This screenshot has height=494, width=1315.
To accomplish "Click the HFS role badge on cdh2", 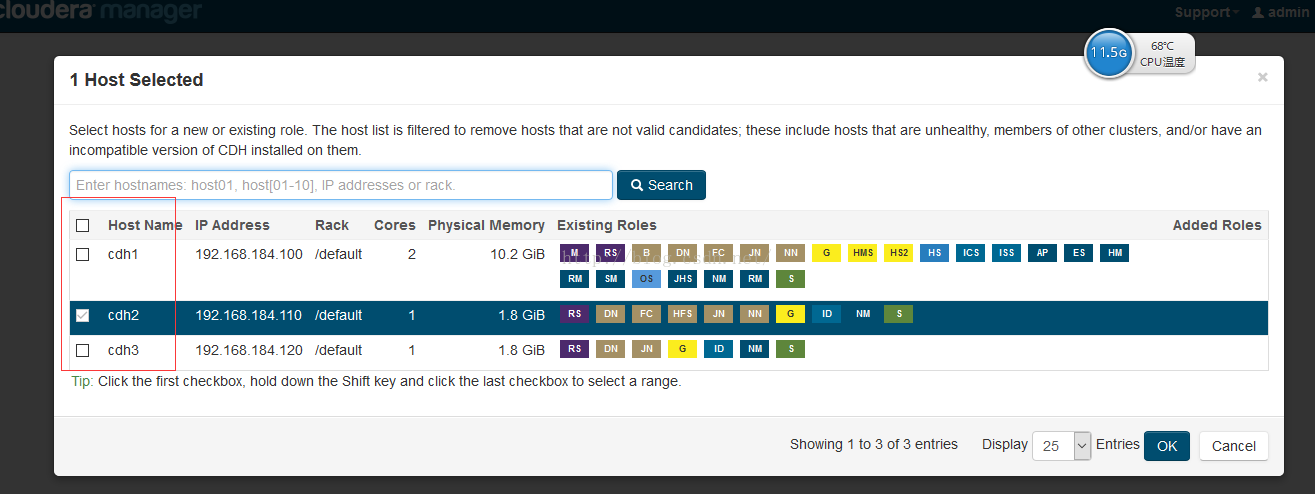I will (682, 314).
